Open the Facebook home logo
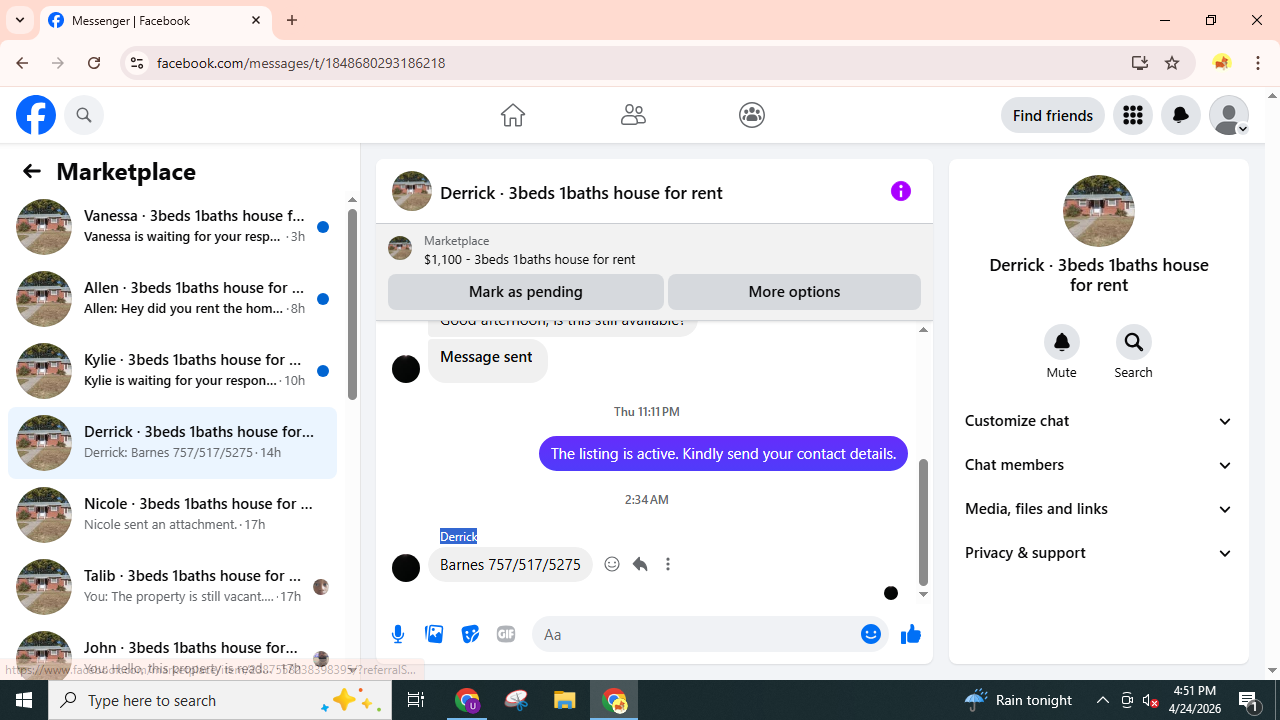This screenshot has height=720, width=1280. (36, 115)
